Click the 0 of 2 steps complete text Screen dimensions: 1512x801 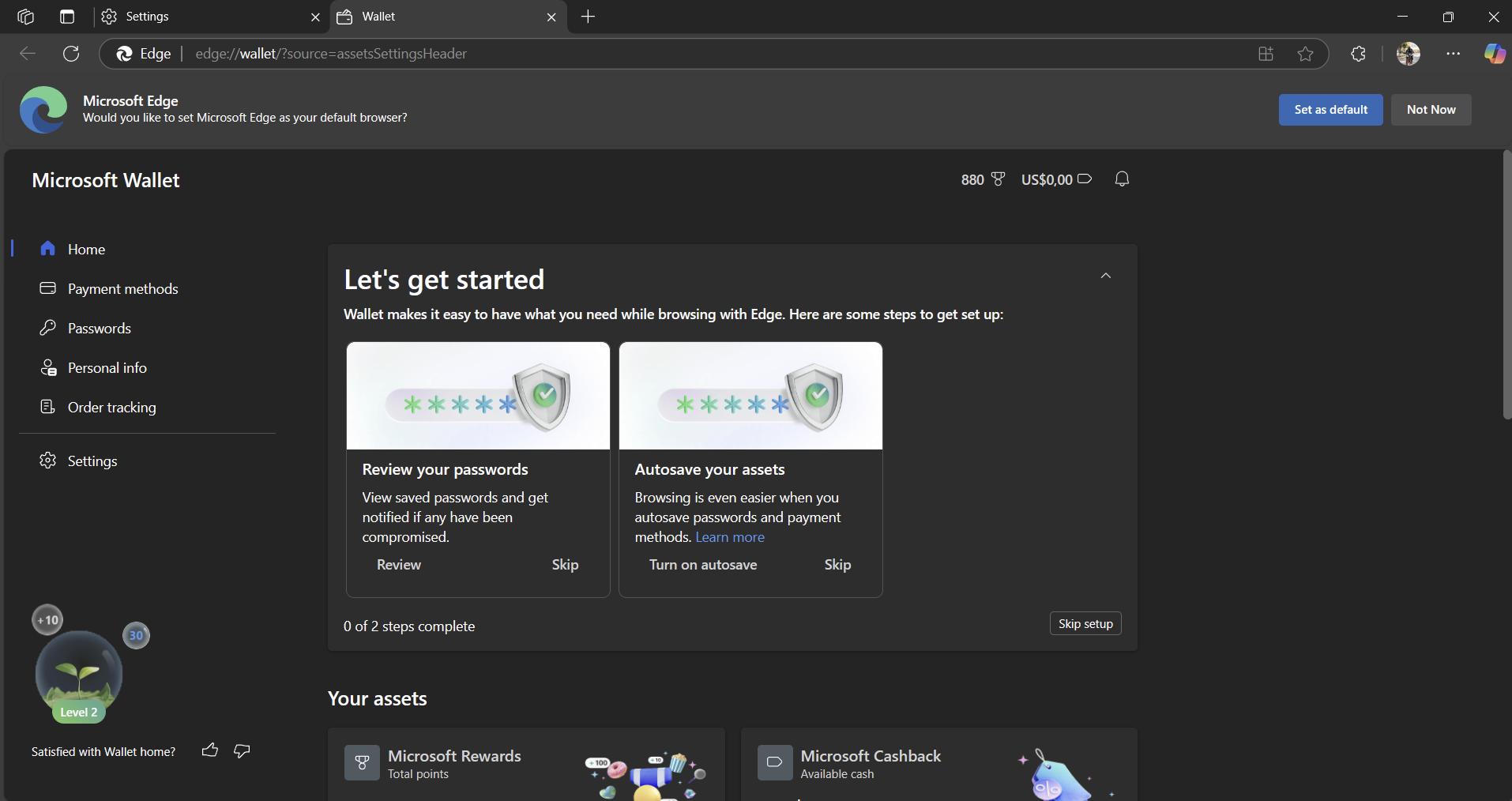pos(409,626)
